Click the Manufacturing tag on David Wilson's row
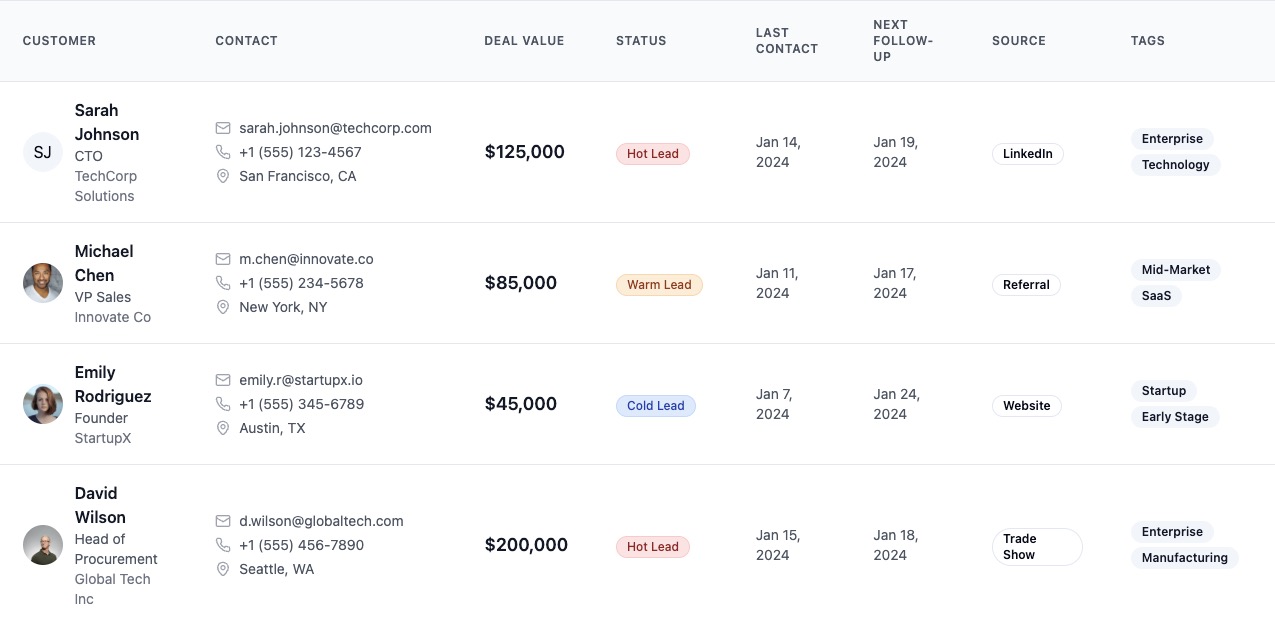The height and width of the screenshot is (624, 1275). pos(1185,558)
